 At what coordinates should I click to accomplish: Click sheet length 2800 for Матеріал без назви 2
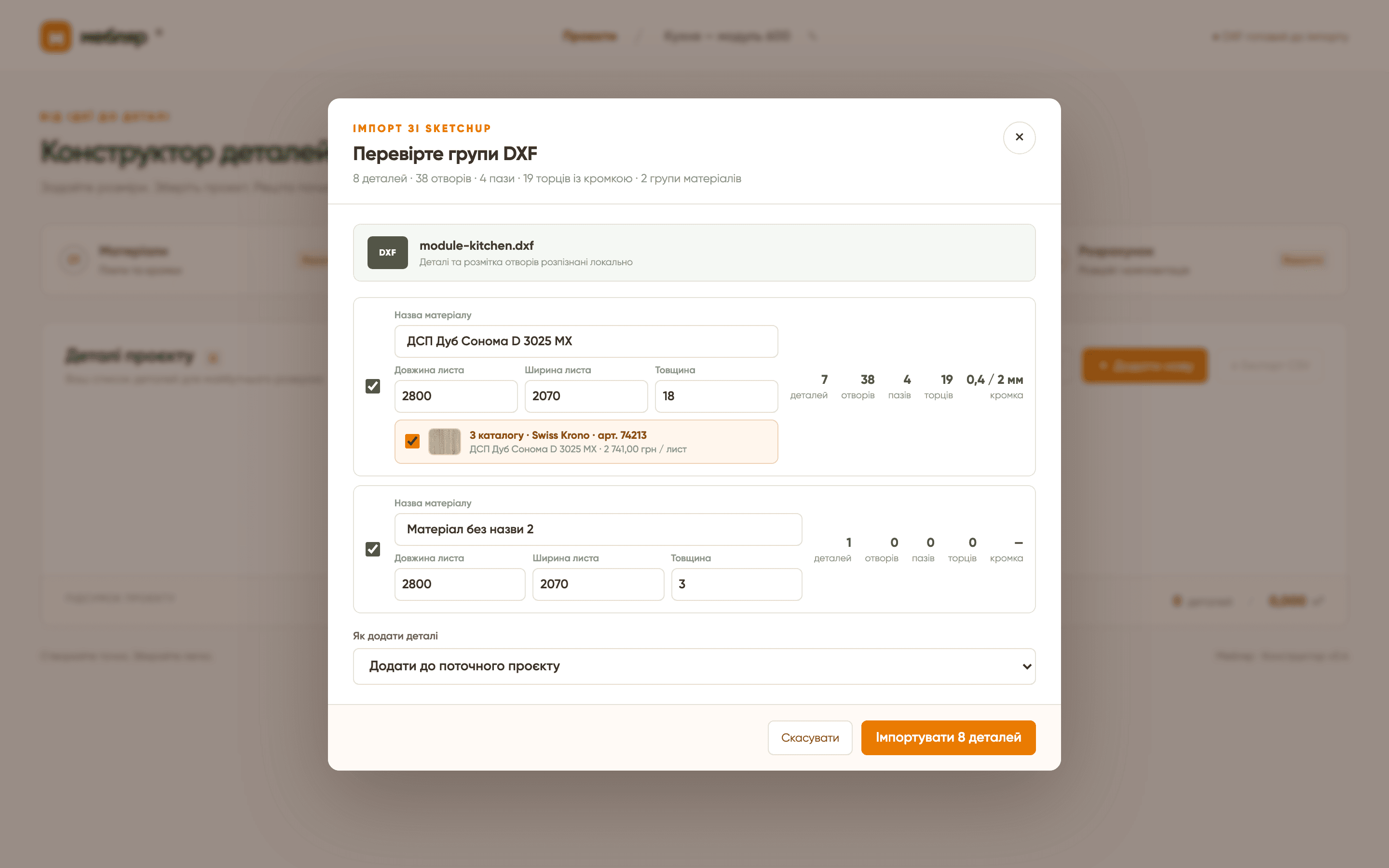point(460,584)
